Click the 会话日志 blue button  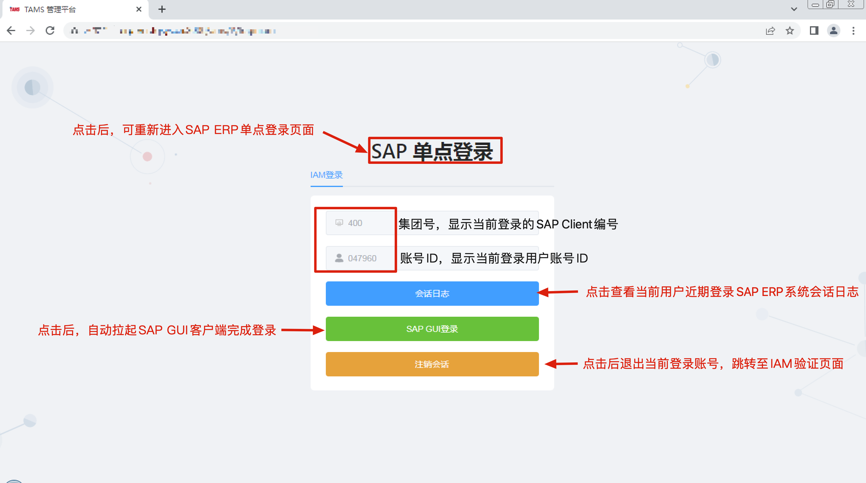432,294
